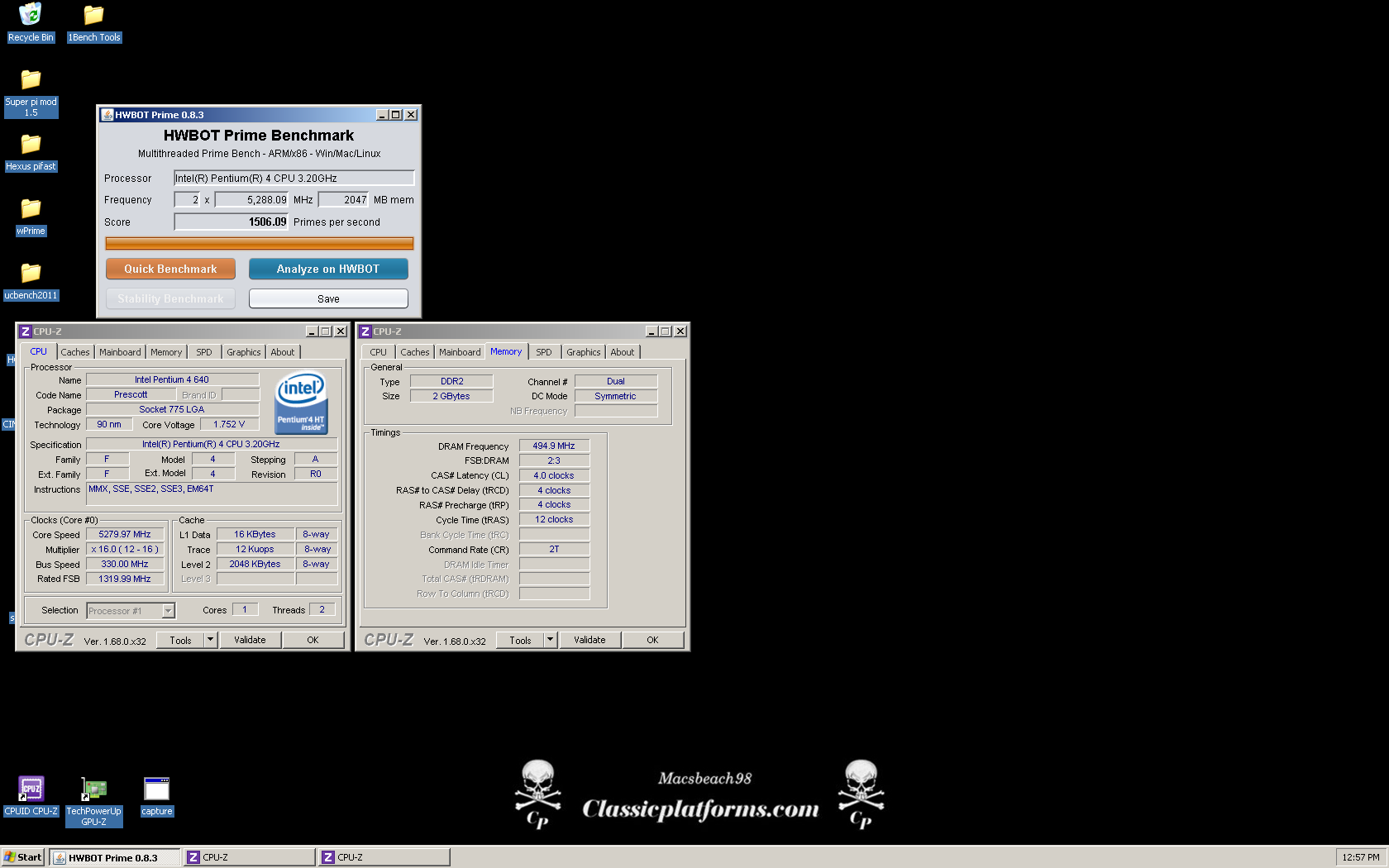Click the orange benchmark progress bar
Screen dimensions: 1389x868
tap(260, 243)
